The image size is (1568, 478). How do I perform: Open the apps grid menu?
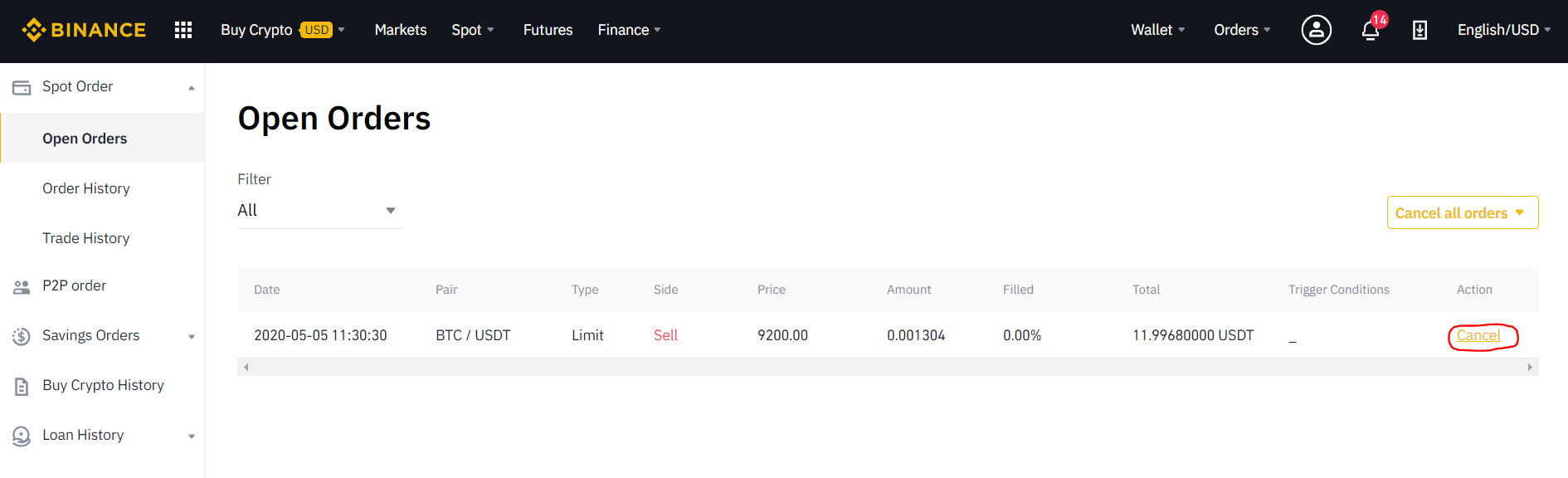point(183,29)
